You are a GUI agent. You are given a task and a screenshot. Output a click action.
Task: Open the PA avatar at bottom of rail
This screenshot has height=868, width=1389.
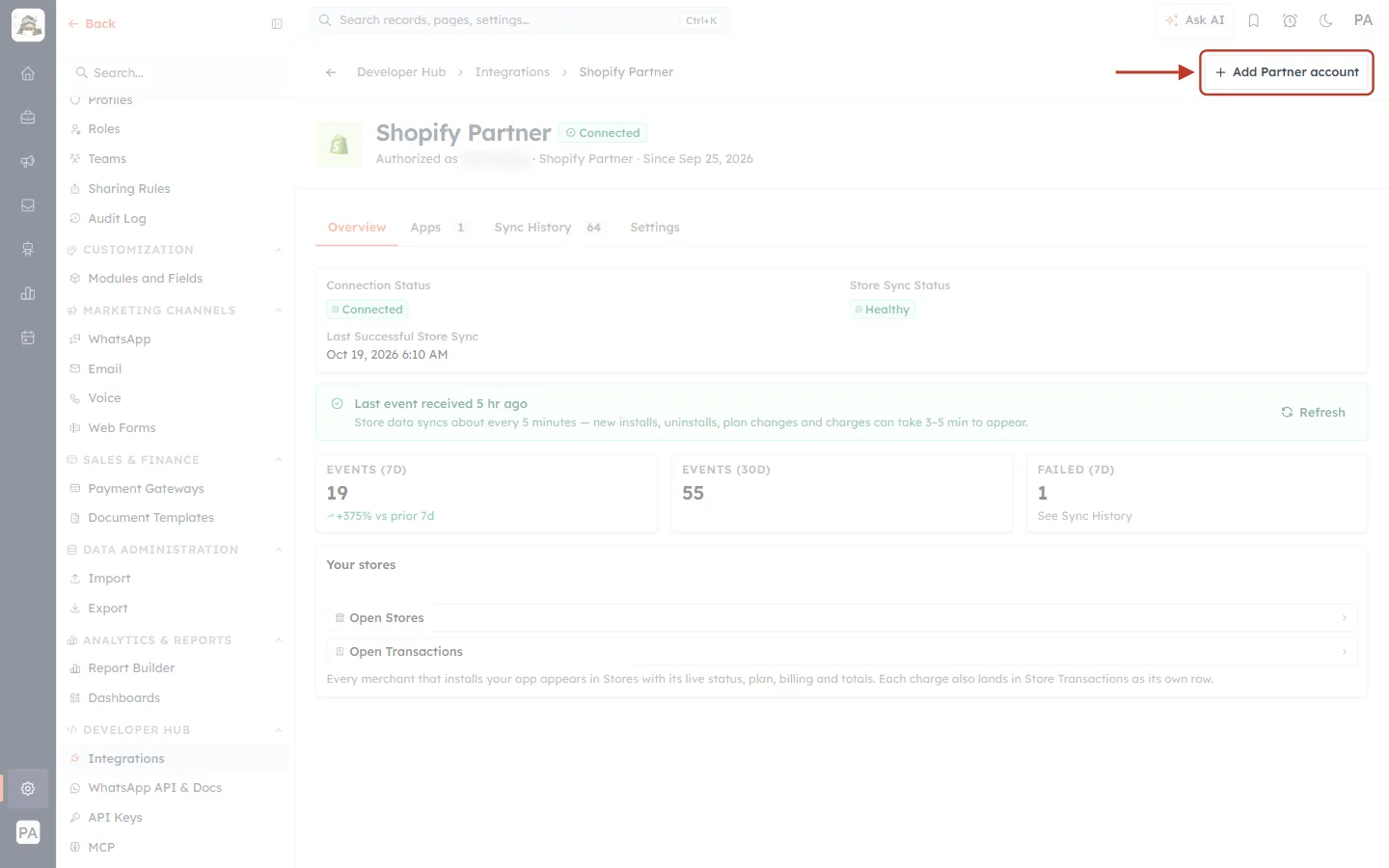point(28,832)
